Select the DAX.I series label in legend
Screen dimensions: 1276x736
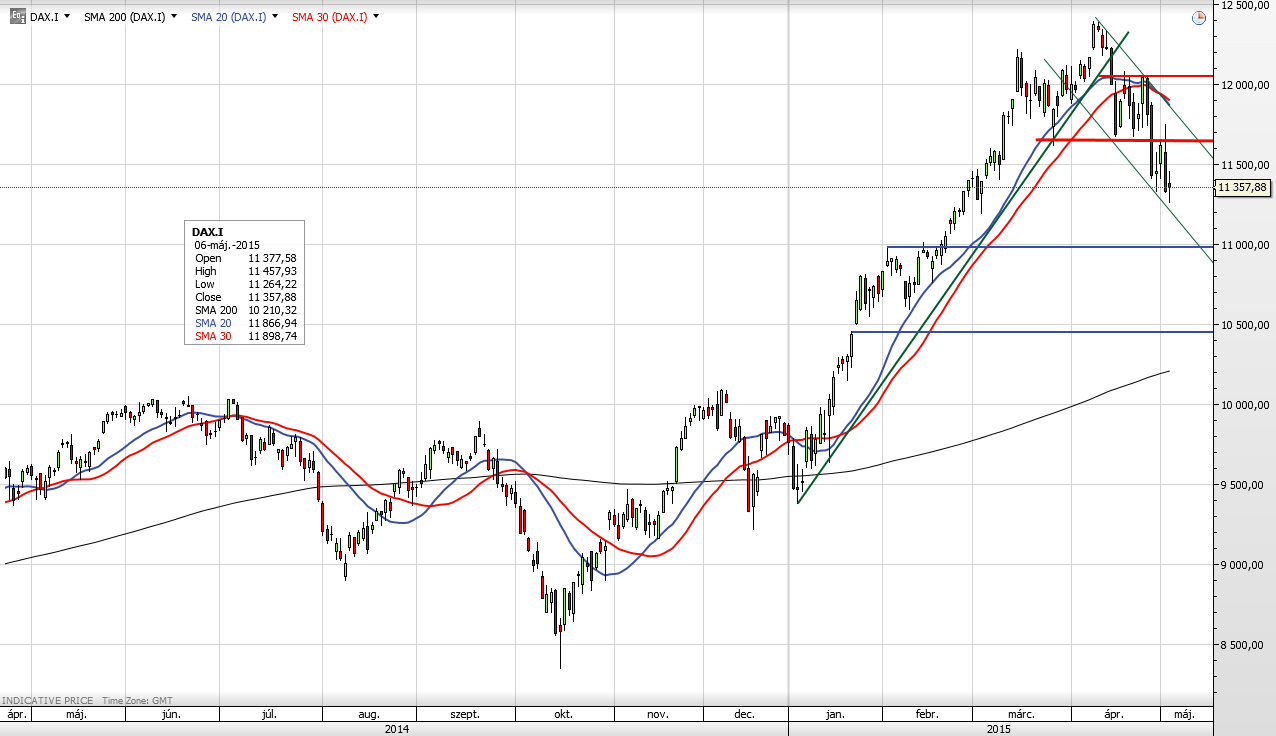(44, 17)
